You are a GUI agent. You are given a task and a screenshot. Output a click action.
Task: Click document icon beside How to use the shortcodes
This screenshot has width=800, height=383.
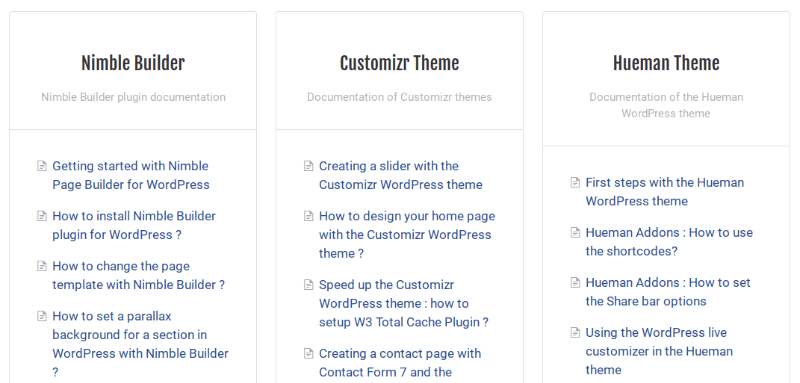coord(575,233)
